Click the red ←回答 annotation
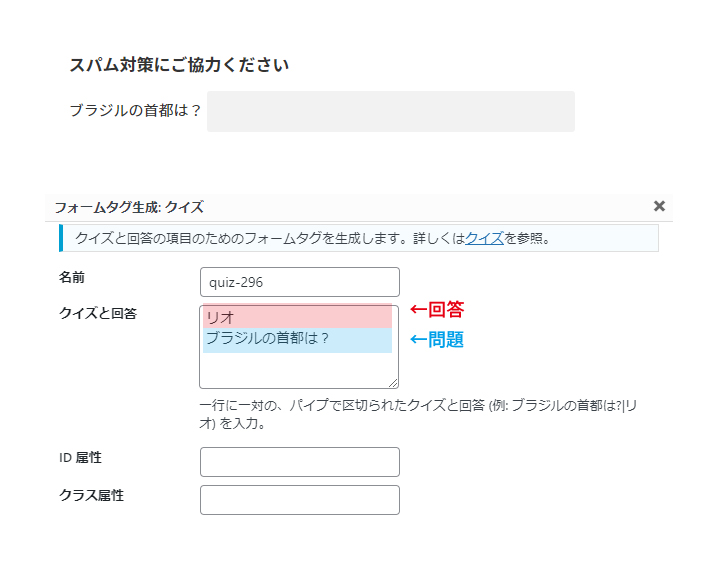This screenshot has width=719, height=566. (x=437, y=310)
